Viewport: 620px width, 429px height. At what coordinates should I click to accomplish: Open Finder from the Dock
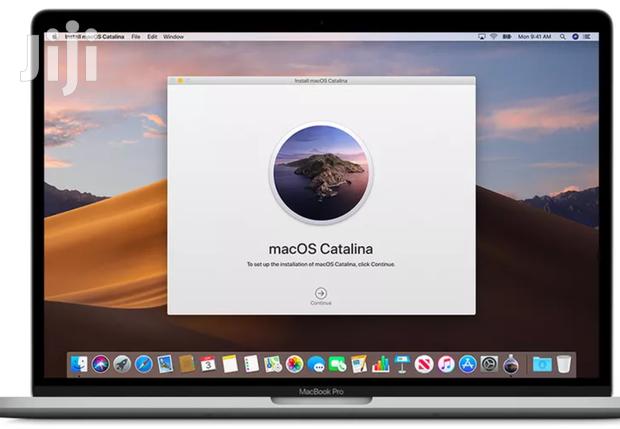(79, 364)
